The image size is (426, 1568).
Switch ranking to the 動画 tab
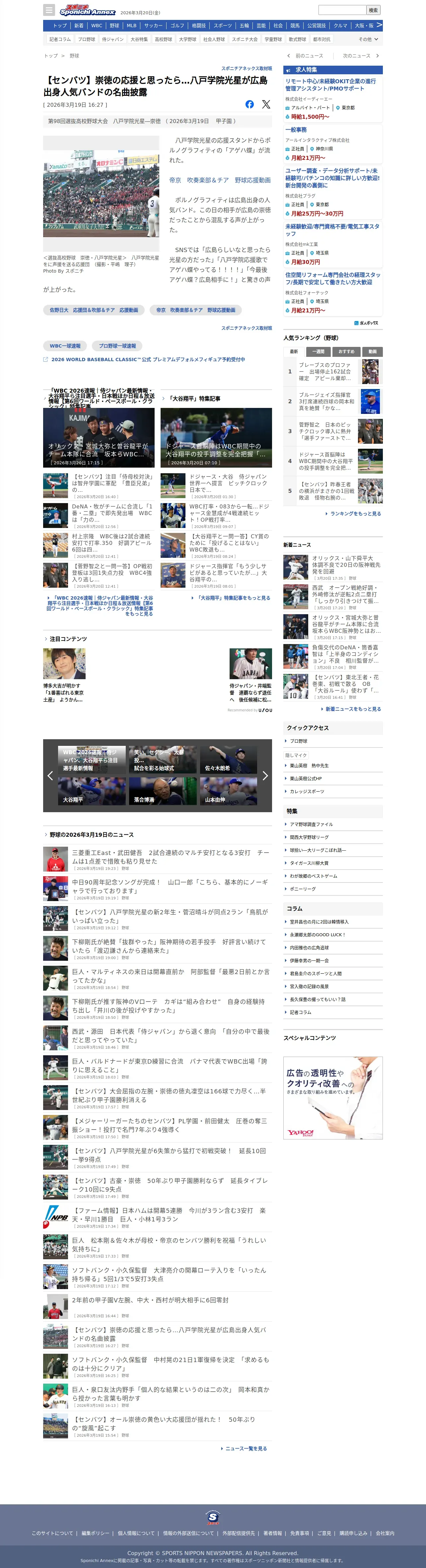(x=373, y=351)
